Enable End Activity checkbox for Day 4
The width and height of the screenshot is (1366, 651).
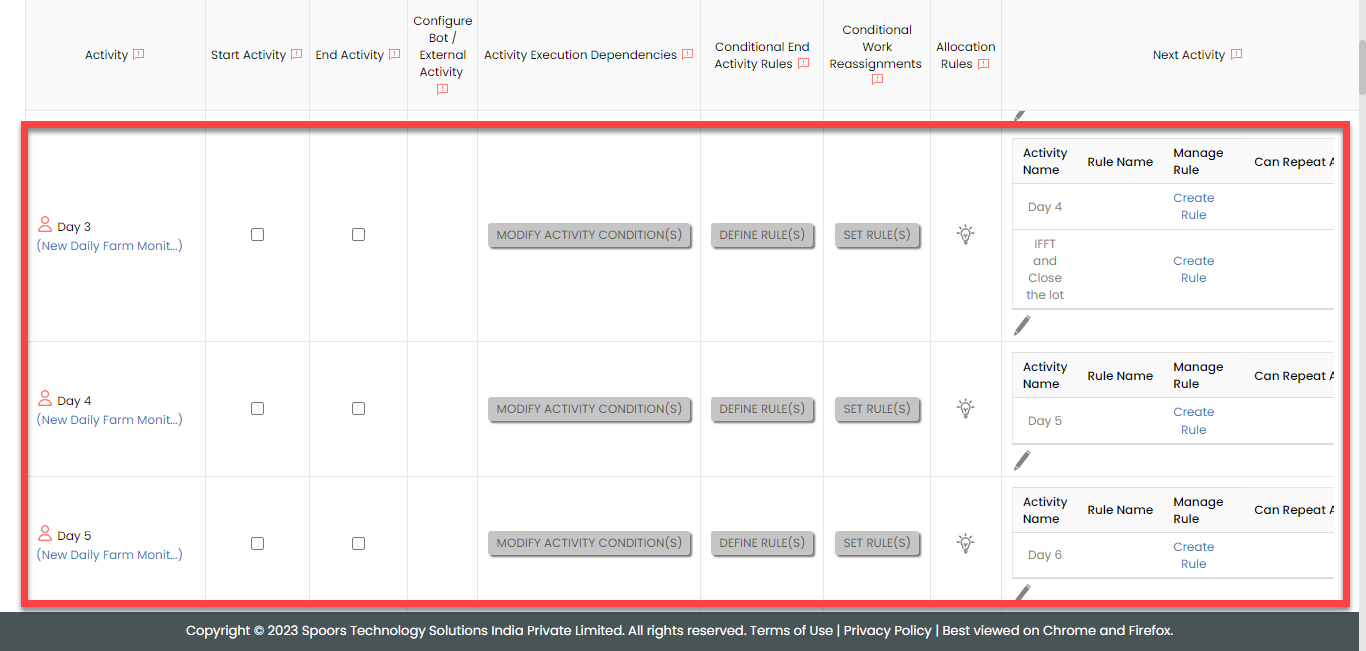click(x=358, y=409)
